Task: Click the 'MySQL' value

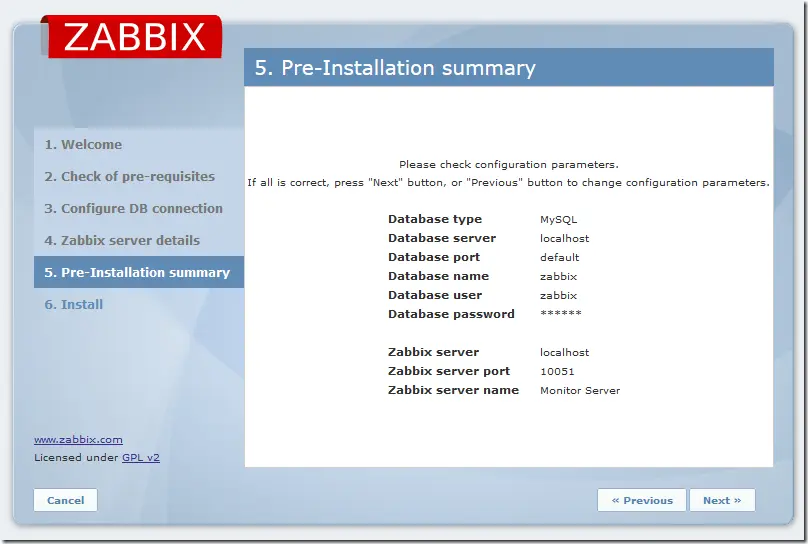Action: 559,219
